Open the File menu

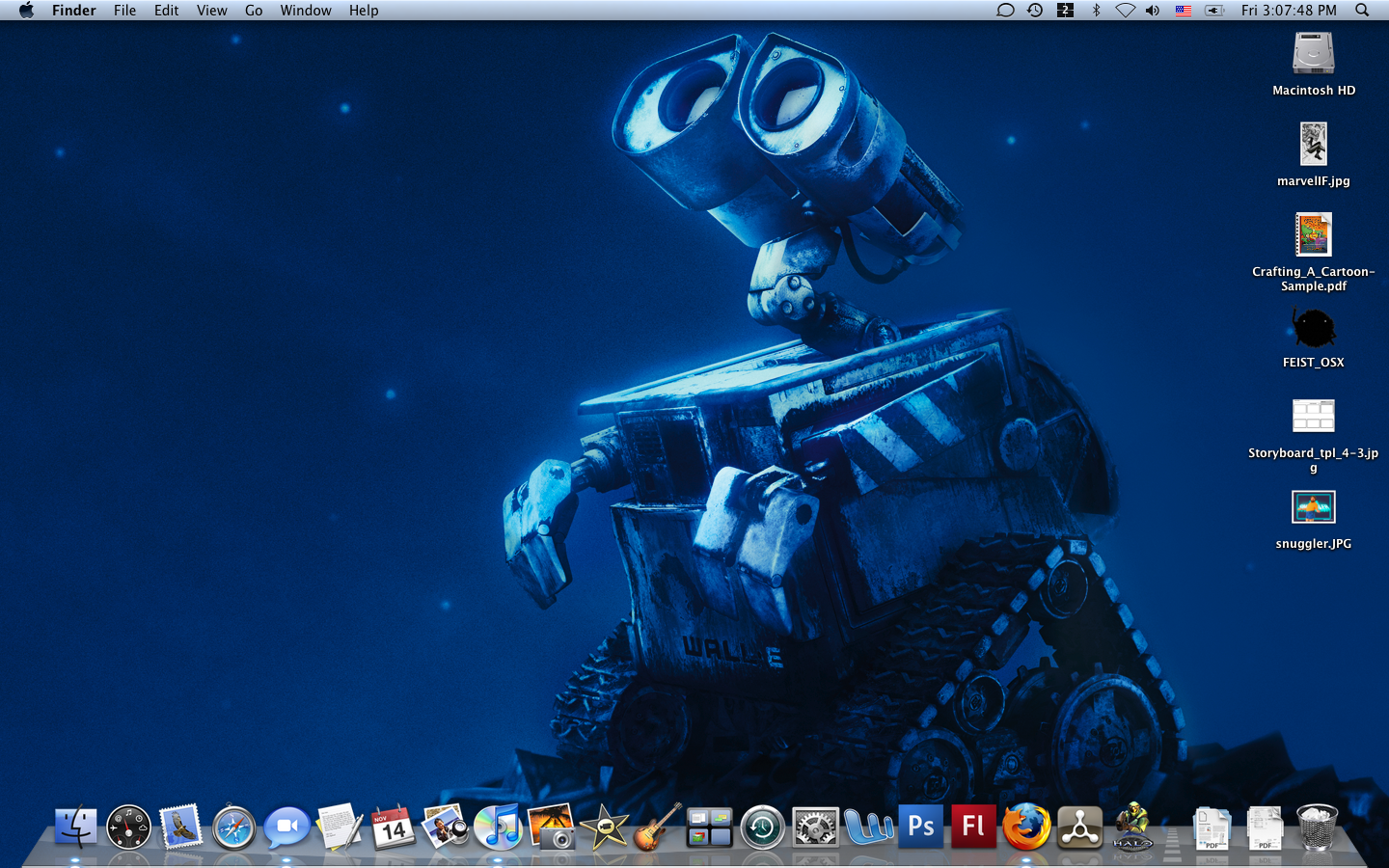[124, 10]
